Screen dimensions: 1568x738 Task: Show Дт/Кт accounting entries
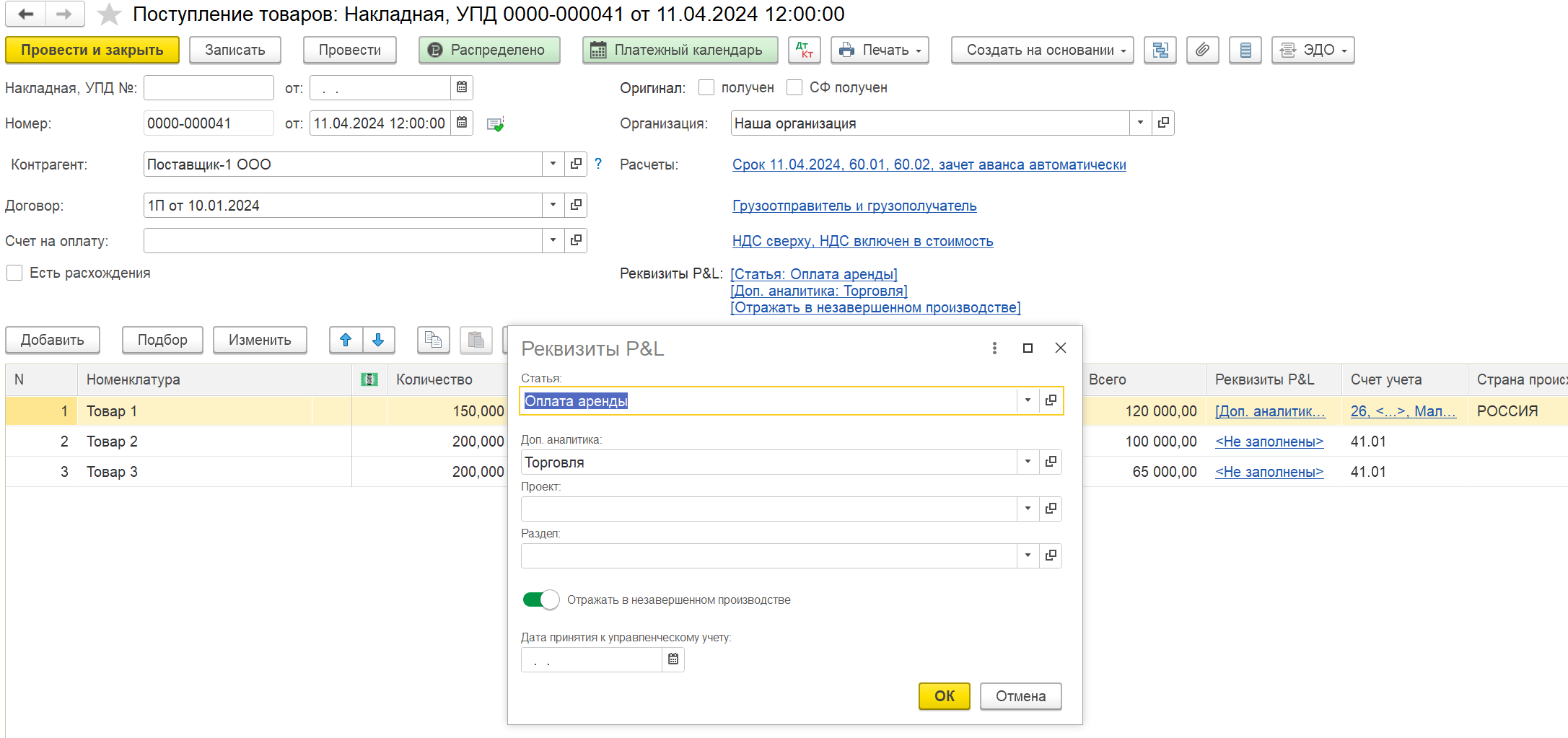pyautogui.click(x=804, y=50)
